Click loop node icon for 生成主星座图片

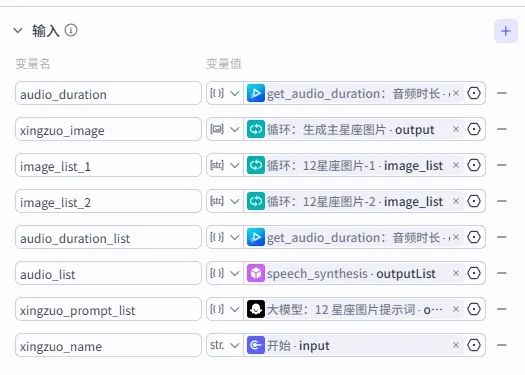(x=256, y=129)
